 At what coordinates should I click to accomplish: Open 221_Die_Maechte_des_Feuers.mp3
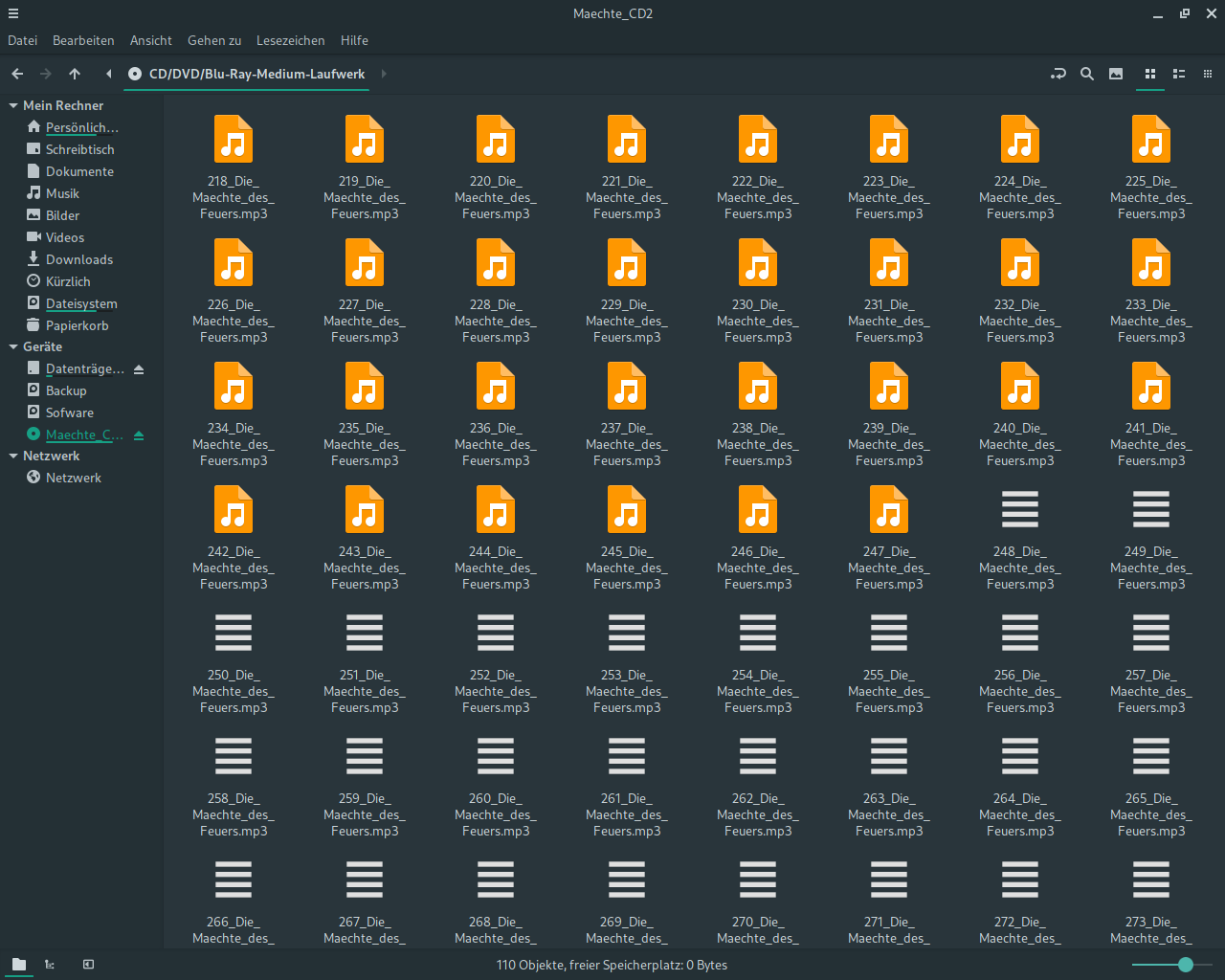point(627,139)
